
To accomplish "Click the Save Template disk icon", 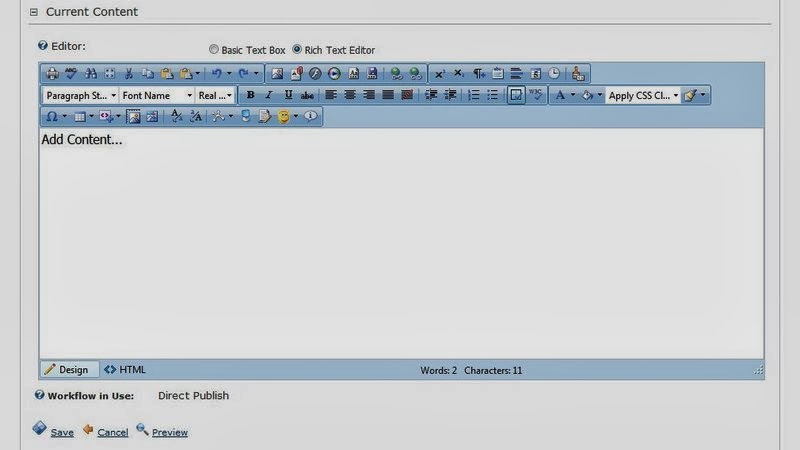I will (372, 73).
